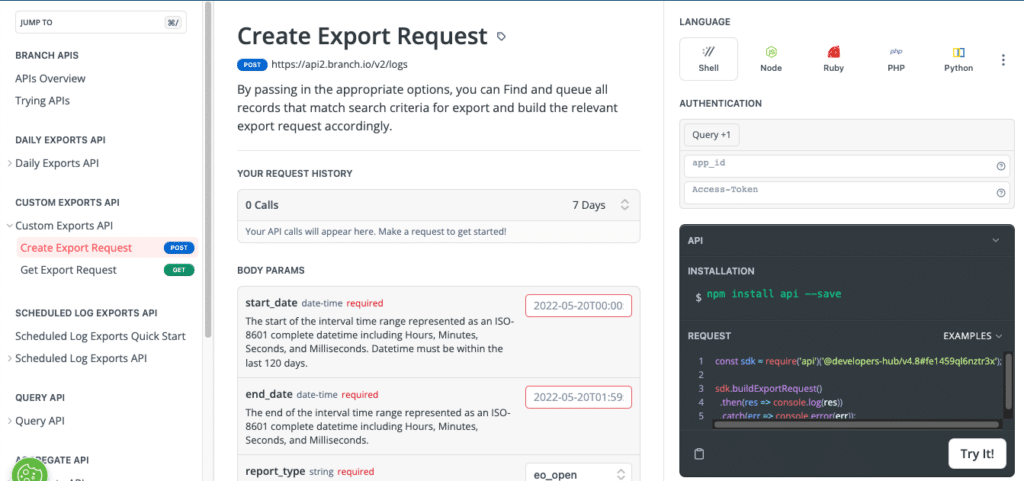This screenshot has height=481, width=1024.
Task: Copy the code with the clipboard icon
Action: (698, 454)
